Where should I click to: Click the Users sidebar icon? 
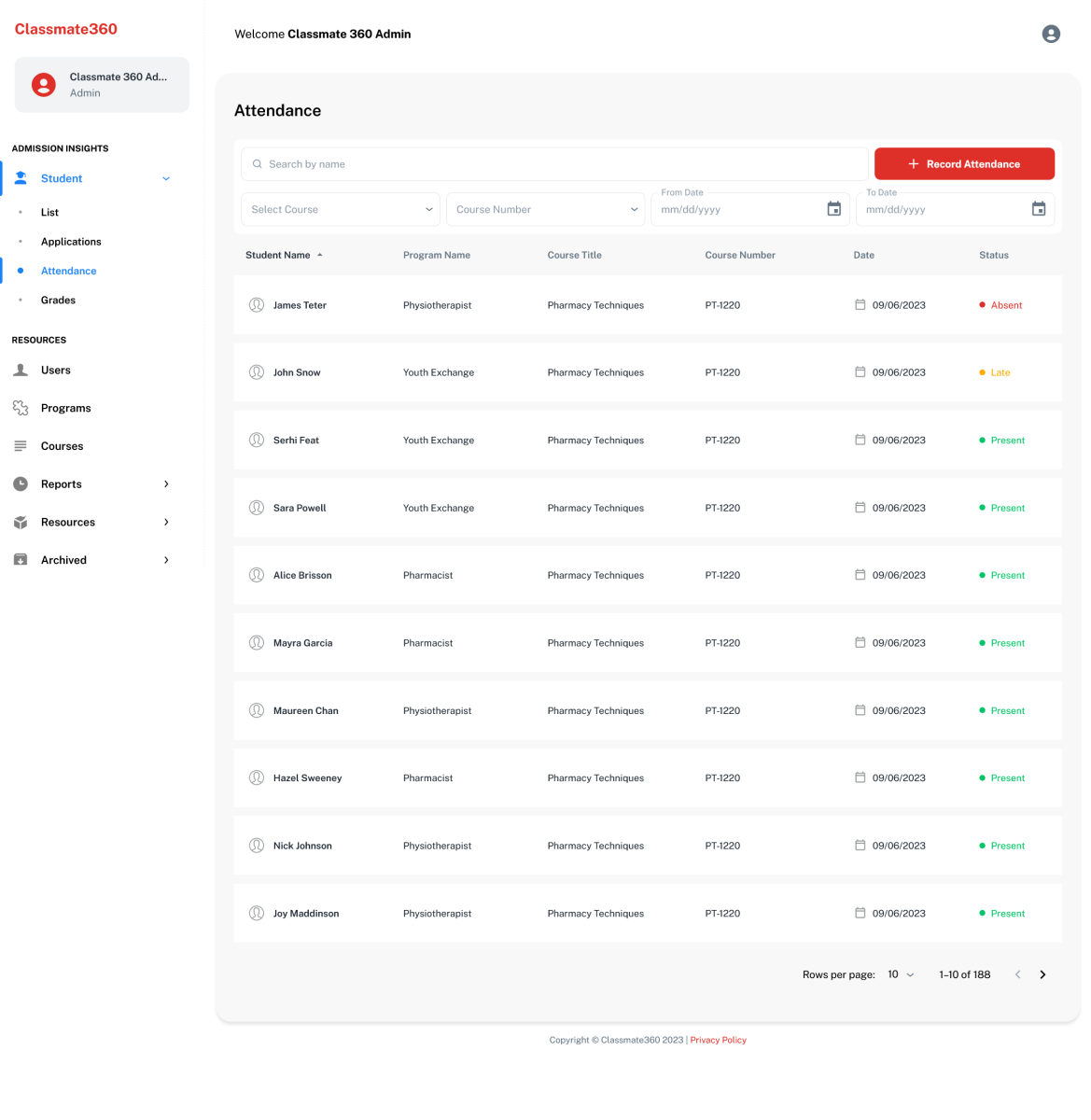(21, 371)
